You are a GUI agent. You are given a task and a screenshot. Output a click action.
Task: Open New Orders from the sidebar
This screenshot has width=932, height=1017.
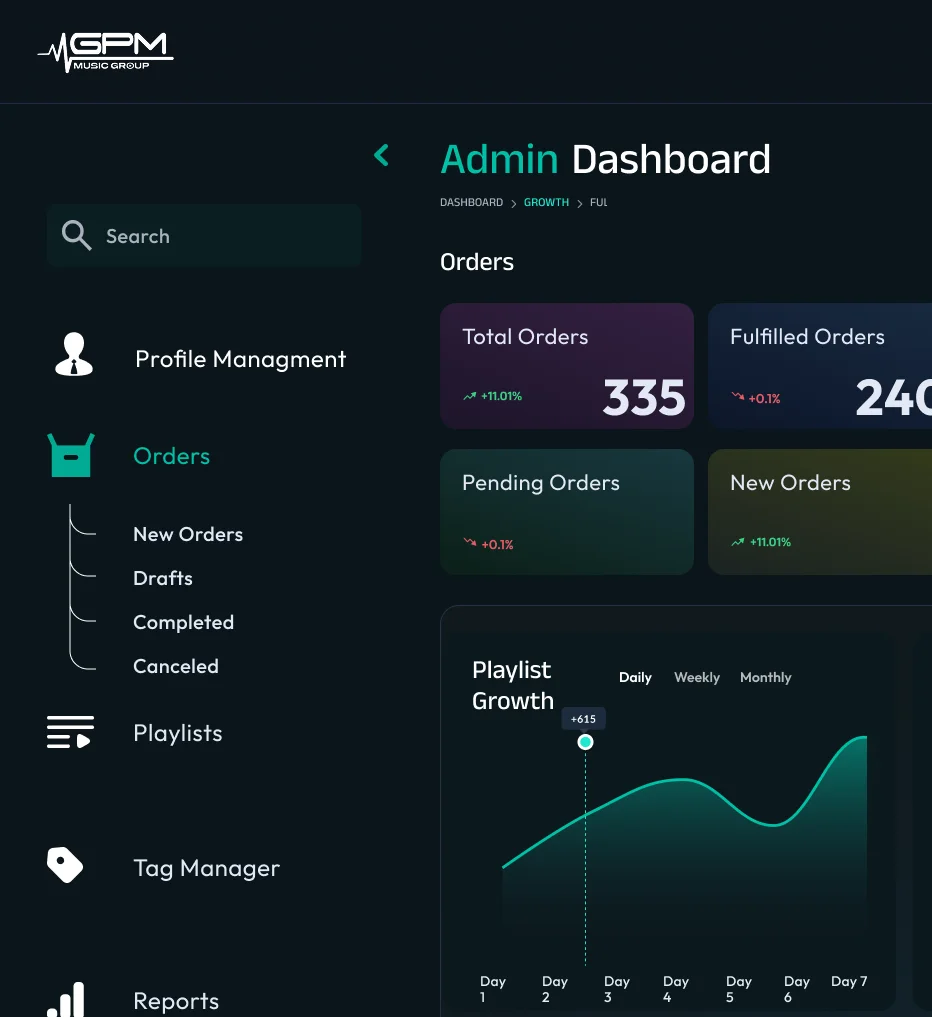(188, 534)
